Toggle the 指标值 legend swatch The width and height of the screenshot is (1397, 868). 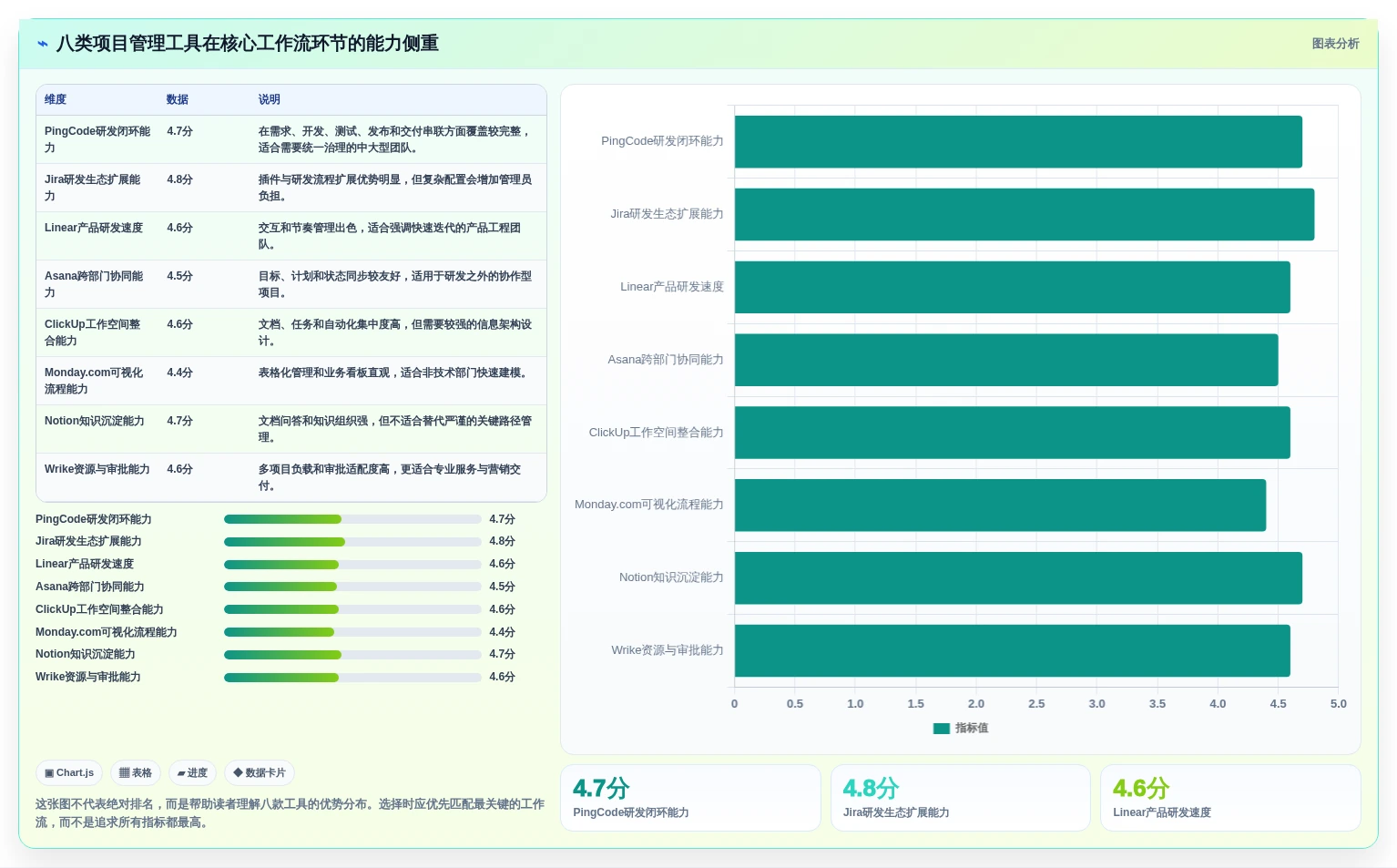point(942,729)
